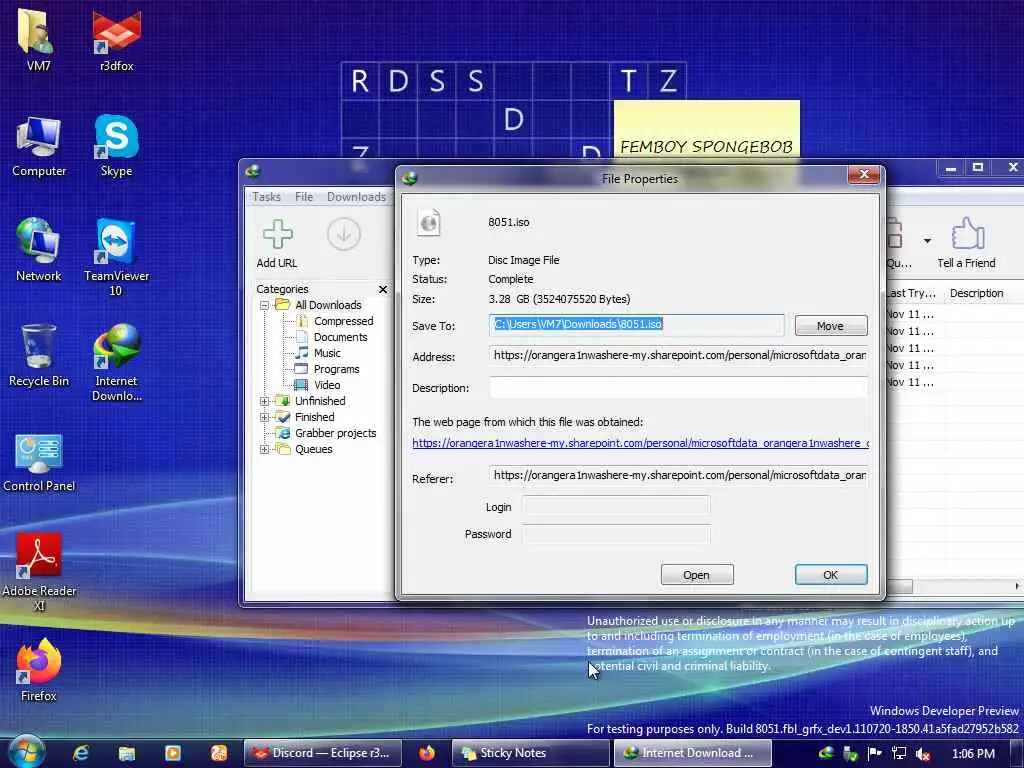Switch to Discord — Eclipse taskbar window

[321, 753]
